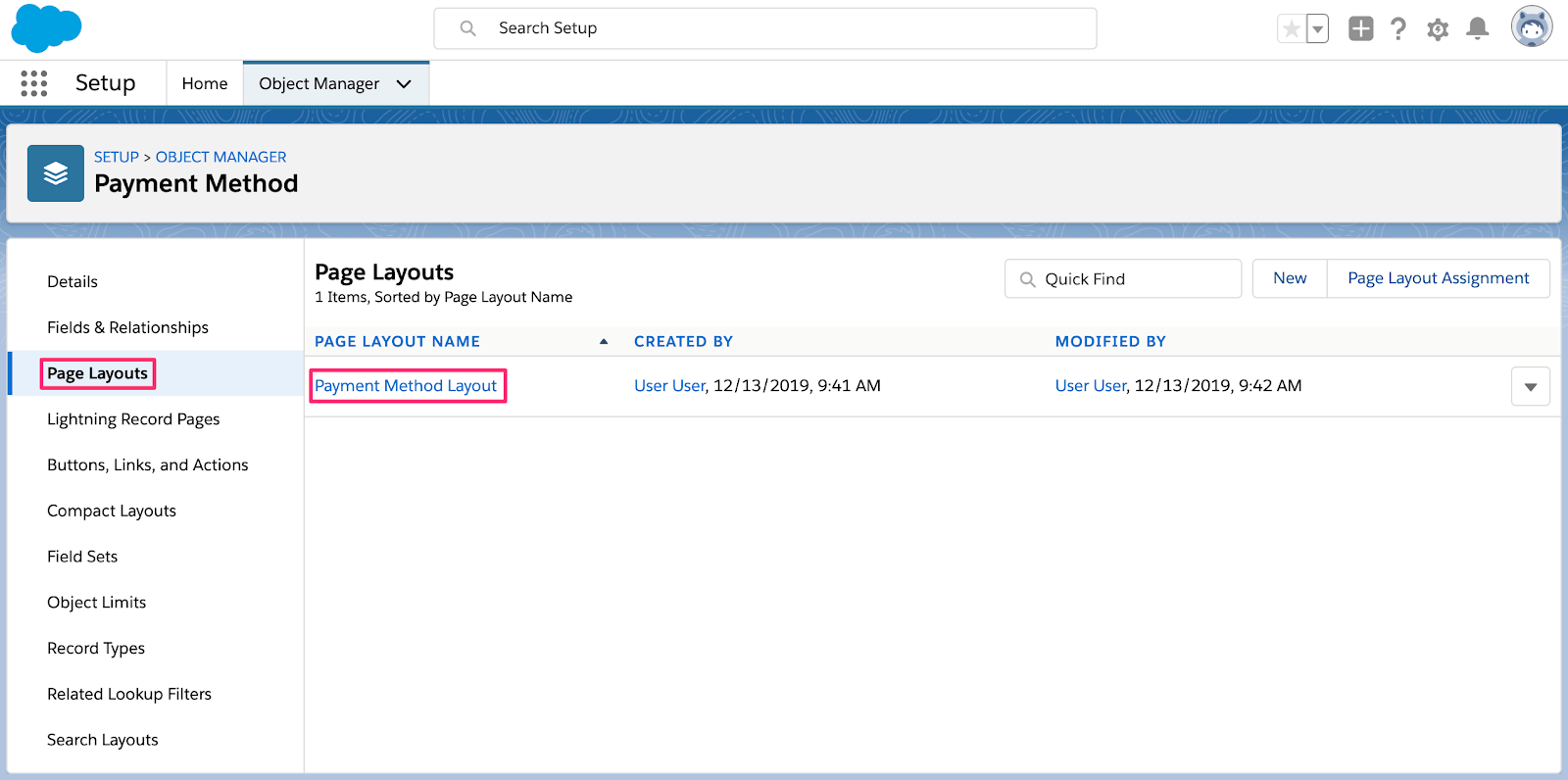The width and height of the screenshot is (1568, 780).
Task: Focus the Quick Find input box
Action: coord(1123,278)
